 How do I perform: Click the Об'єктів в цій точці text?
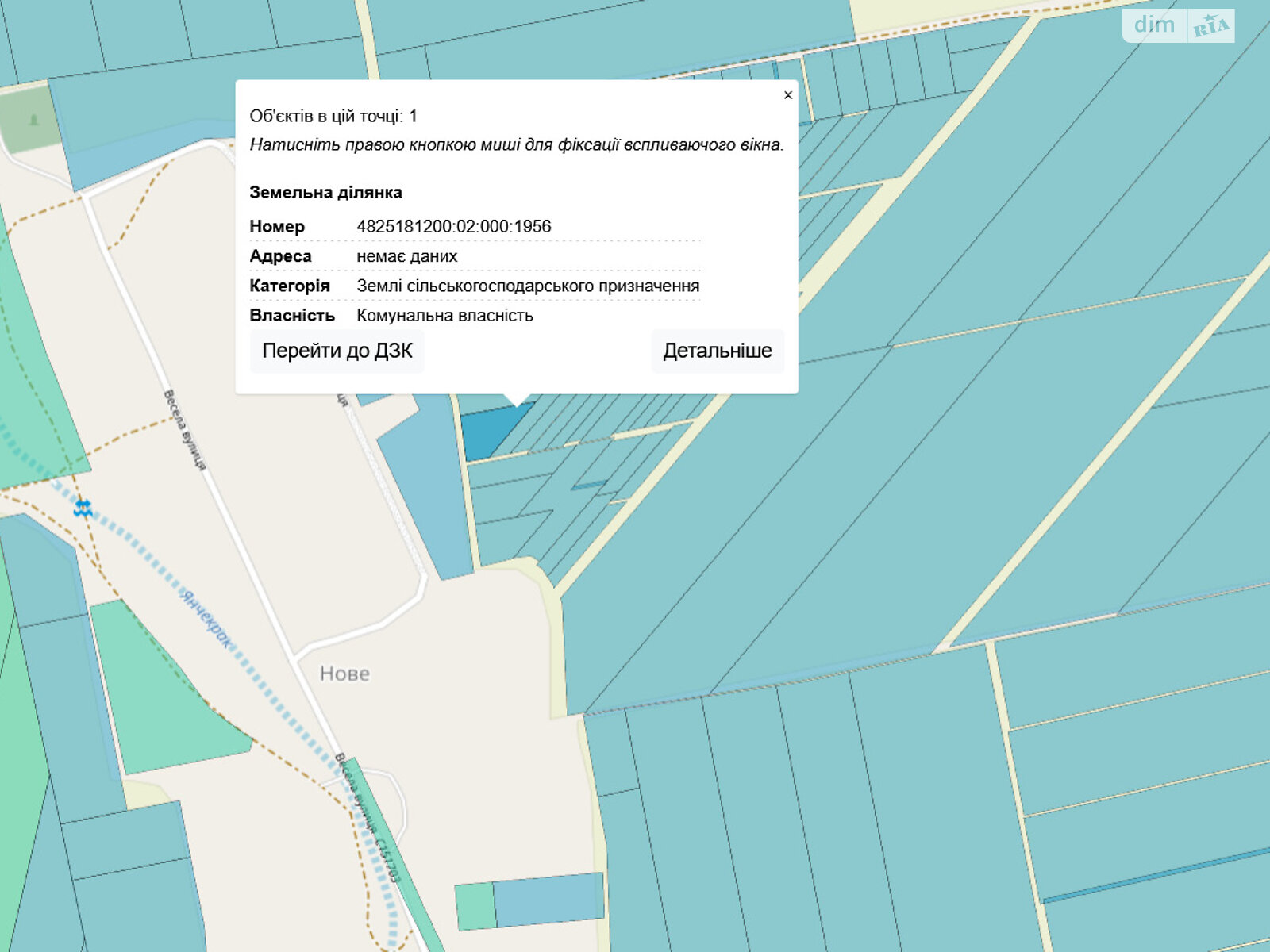coord(333,117)
